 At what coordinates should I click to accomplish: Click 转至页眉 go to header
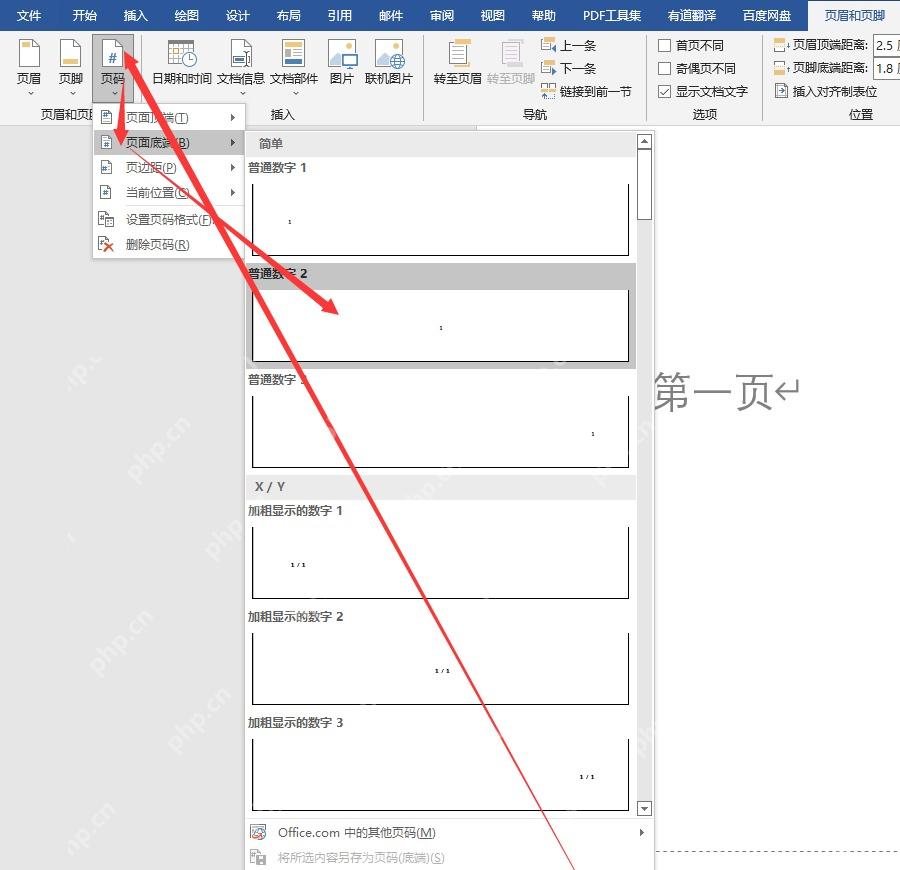coord(457,63)
